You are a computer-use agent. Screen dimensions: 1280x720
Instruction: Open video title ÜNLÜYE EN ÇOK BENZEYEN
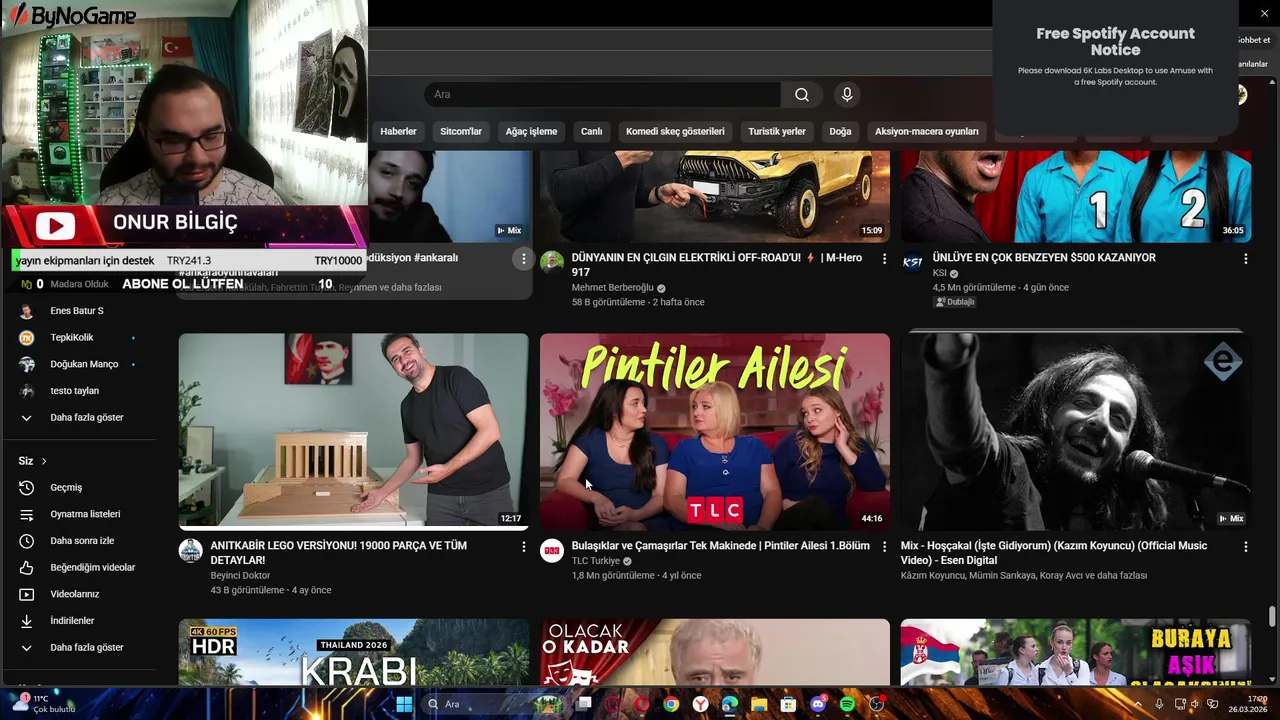1044,258
